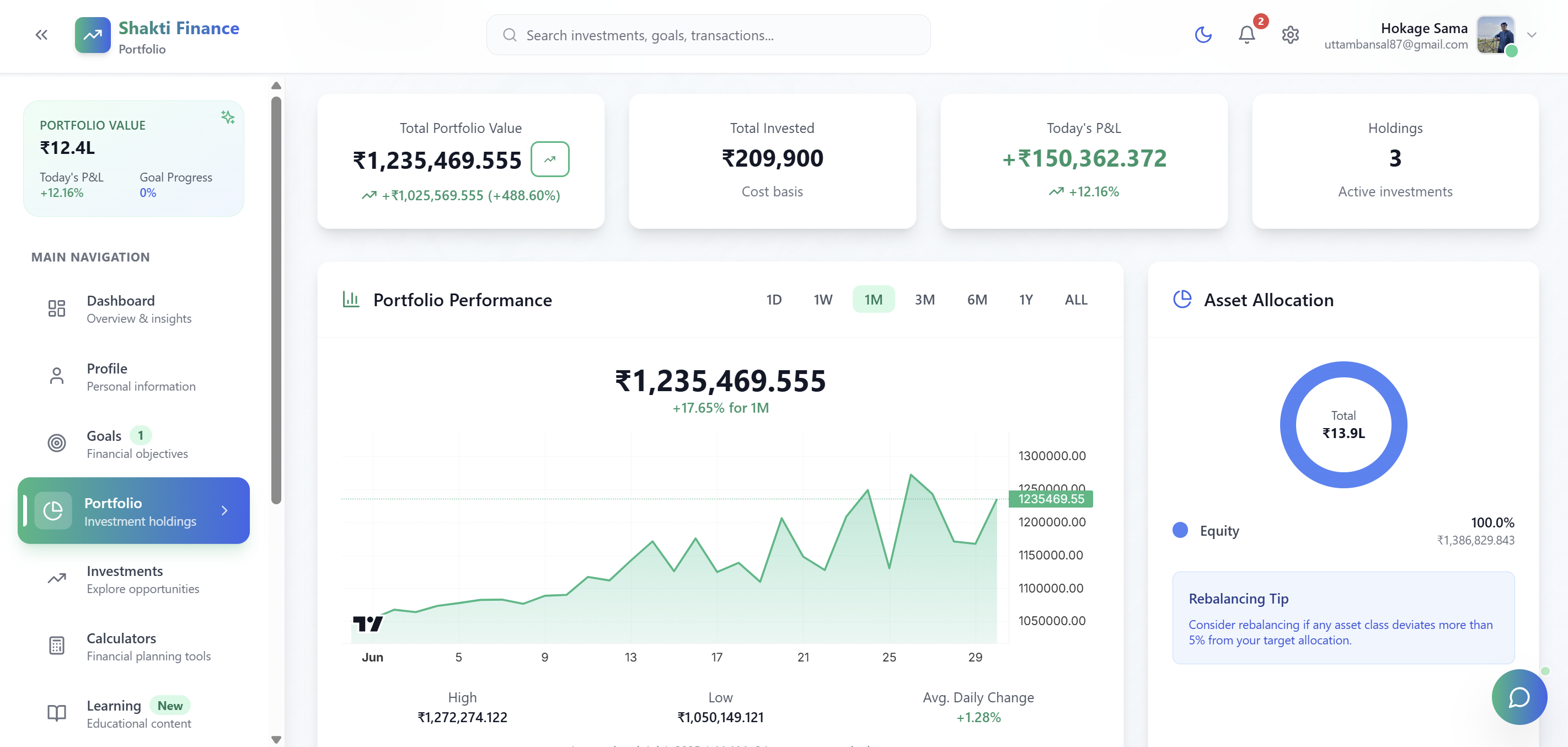Expand user account dropdown chevron

pyautogui.click(x=1532, y=35)
